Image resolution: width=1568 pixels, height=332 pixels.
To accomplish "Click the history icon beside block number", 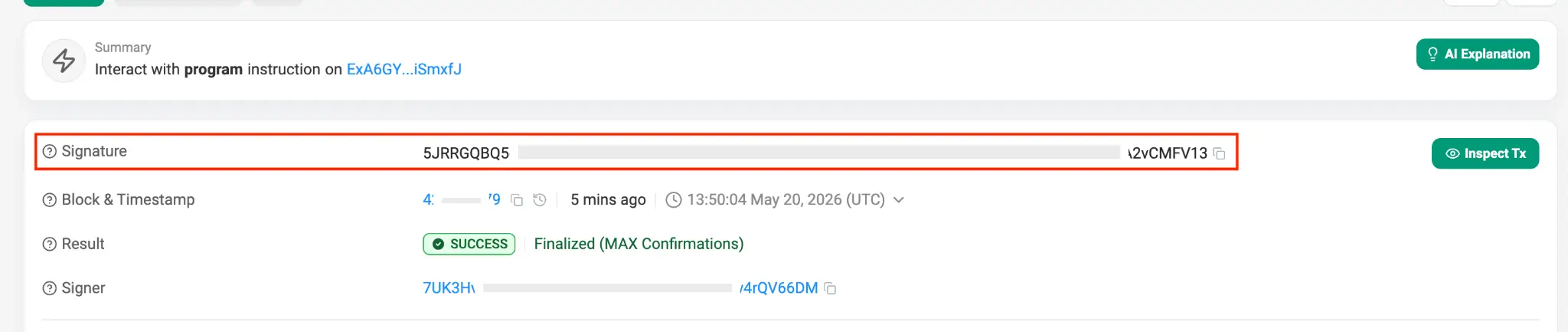I will tap(540, 200).
